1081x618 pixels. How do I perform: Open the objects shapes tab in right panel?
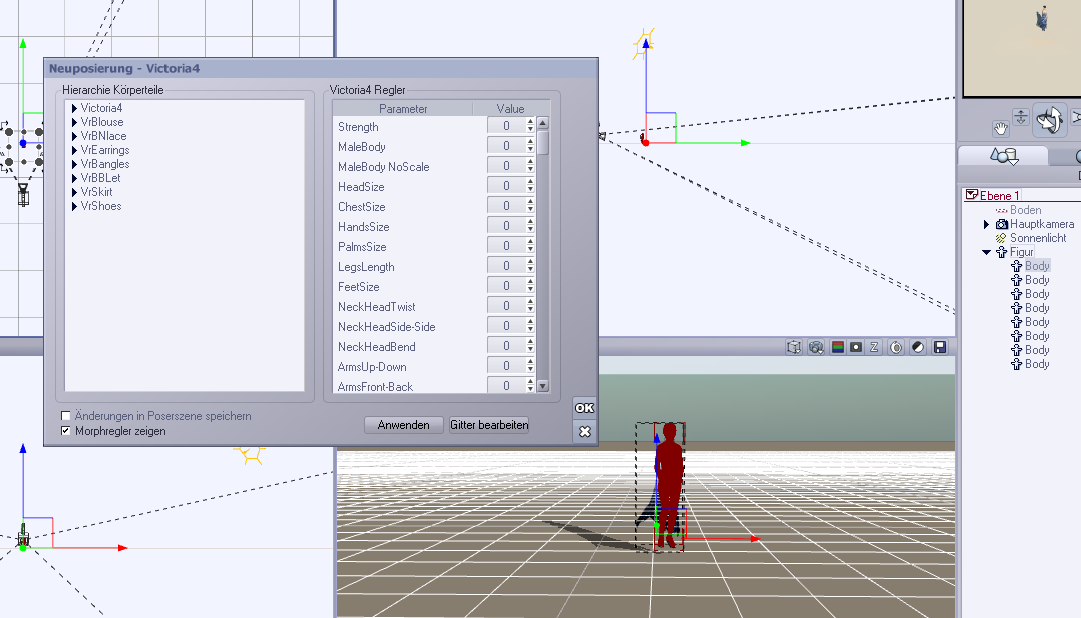(x=1004, y=157)
